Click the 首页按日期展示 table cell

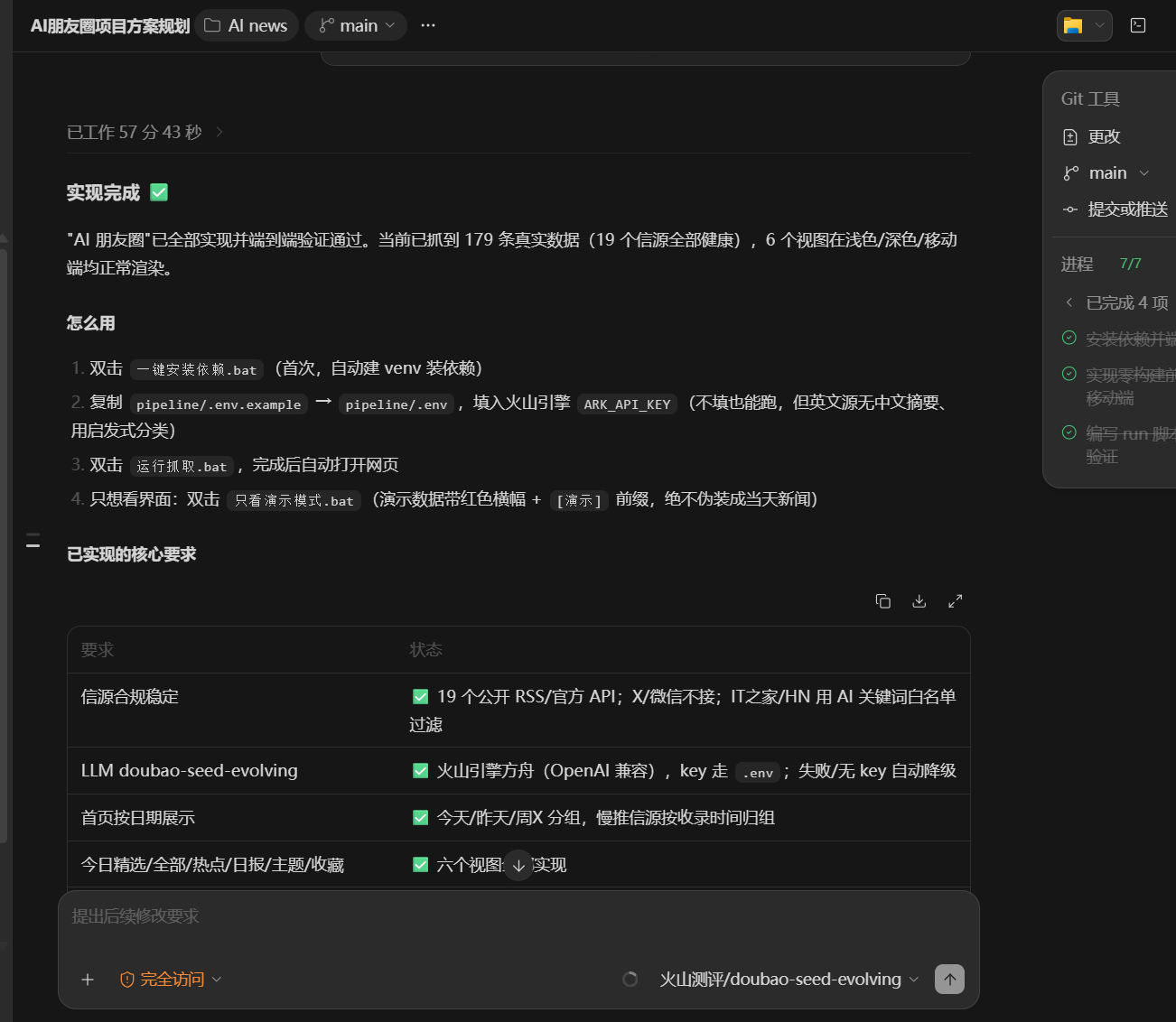pos(138,818)
